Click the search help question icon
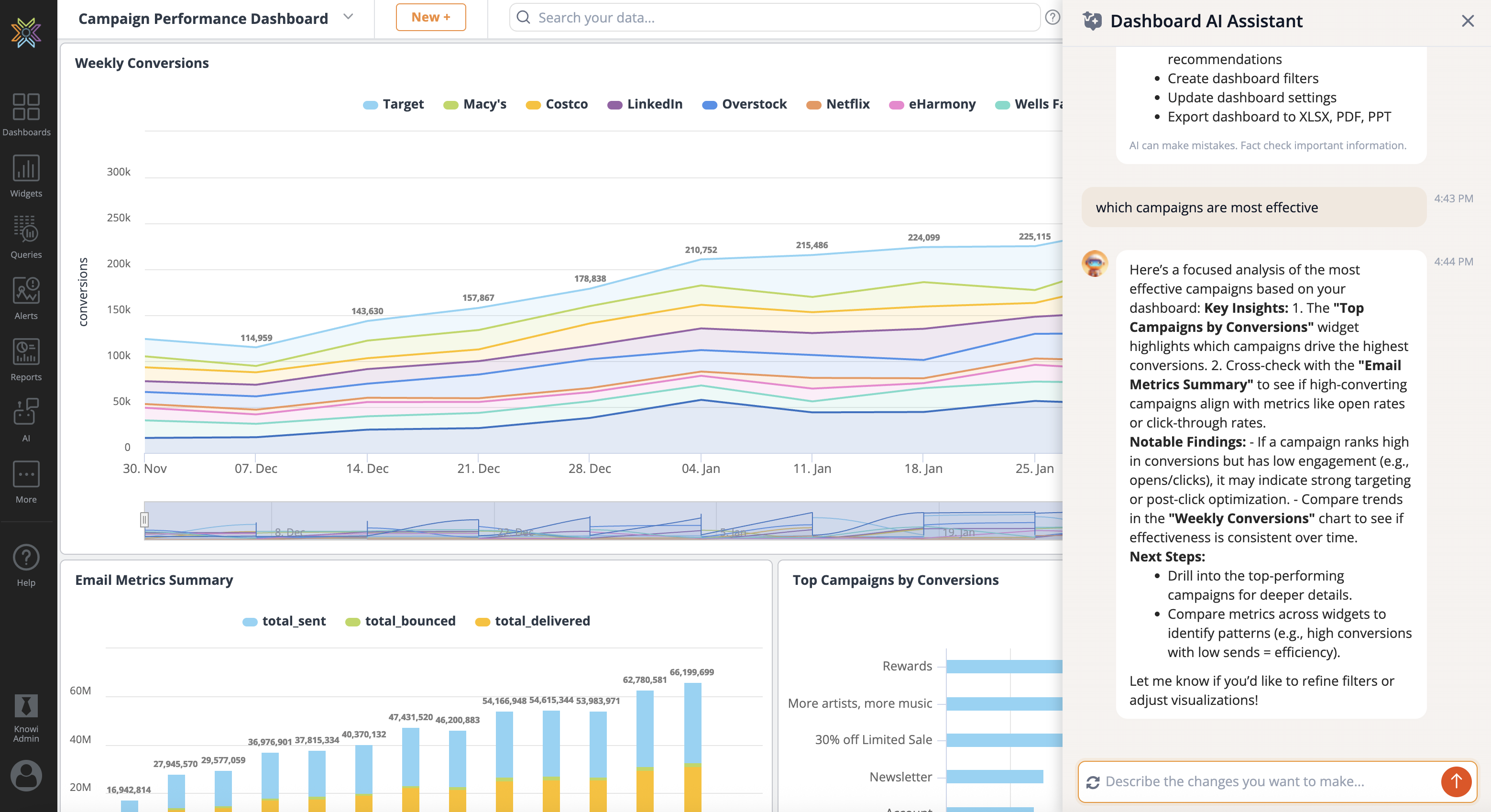Screen dimensions: 1491x812 tap(1052, 17)
